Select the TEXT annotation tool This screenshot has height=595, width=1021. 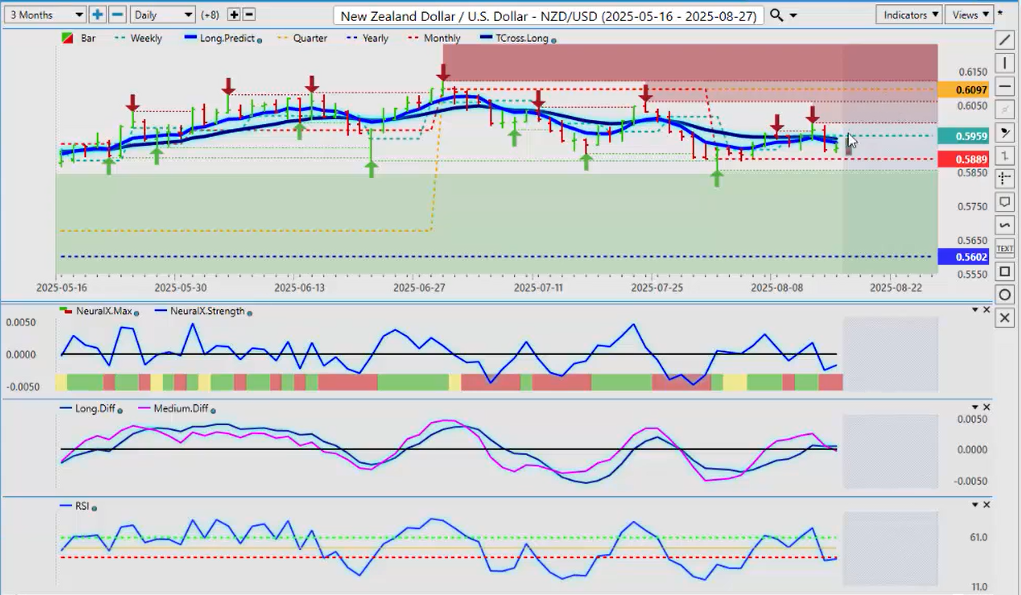[1005, 248]
